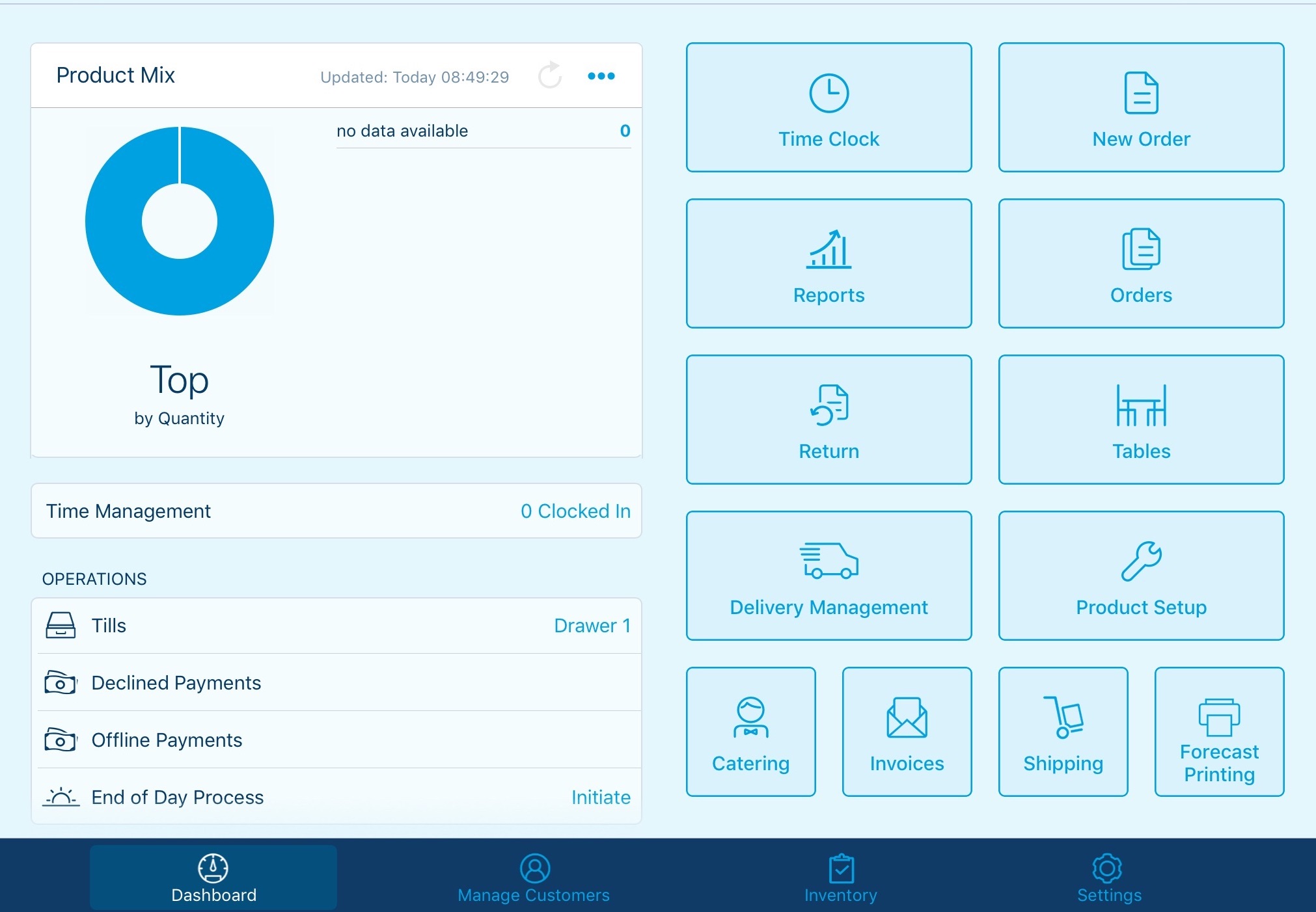
Task: Start a New Order
Action: point(1140,107)
